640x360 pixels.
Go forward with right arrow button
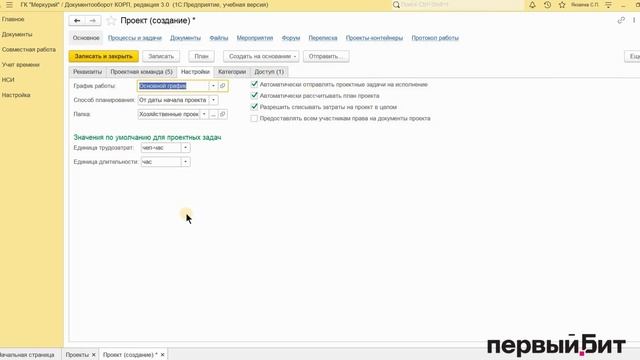tap(93, 20)
